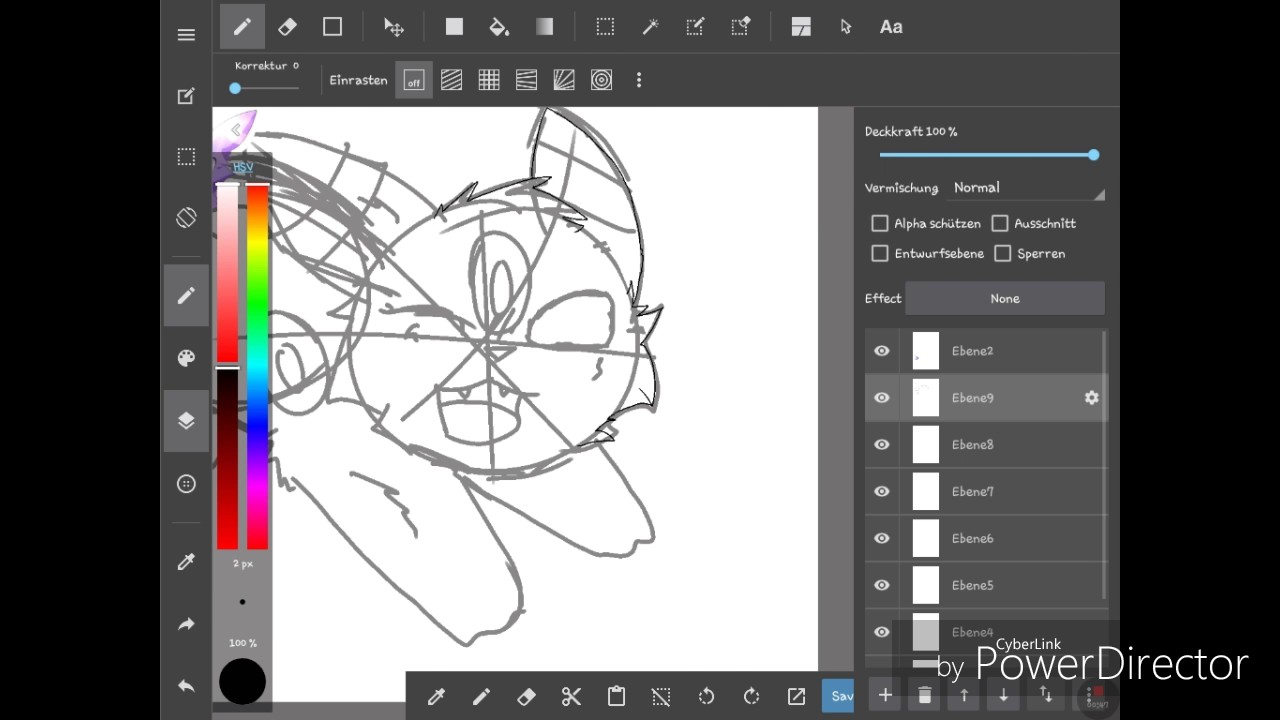
Task: Rotate canvas left in bottom bar
Action: point(706,697)
